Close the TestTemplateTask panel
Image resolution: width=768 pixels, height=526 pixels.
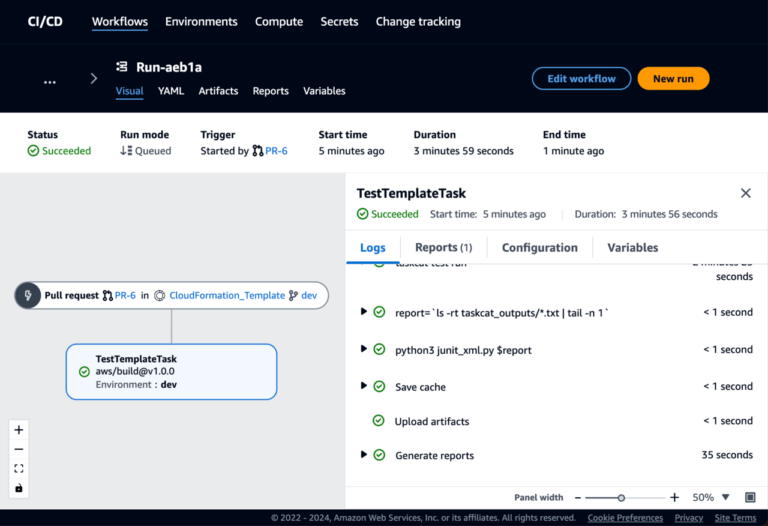(x=745, y=193)
